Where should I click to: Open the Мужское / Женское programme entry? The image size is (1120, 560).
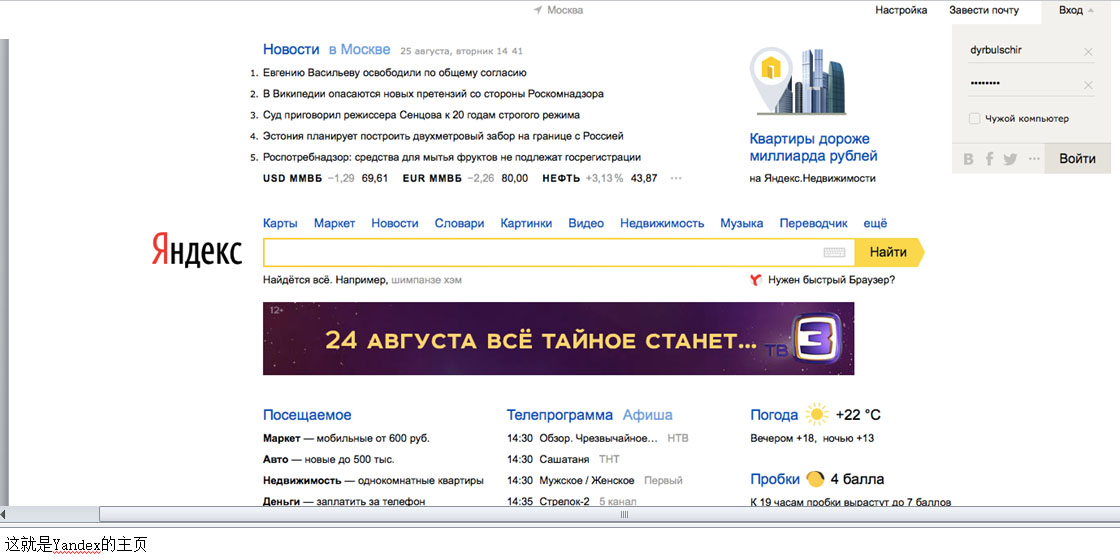(595, 481)
